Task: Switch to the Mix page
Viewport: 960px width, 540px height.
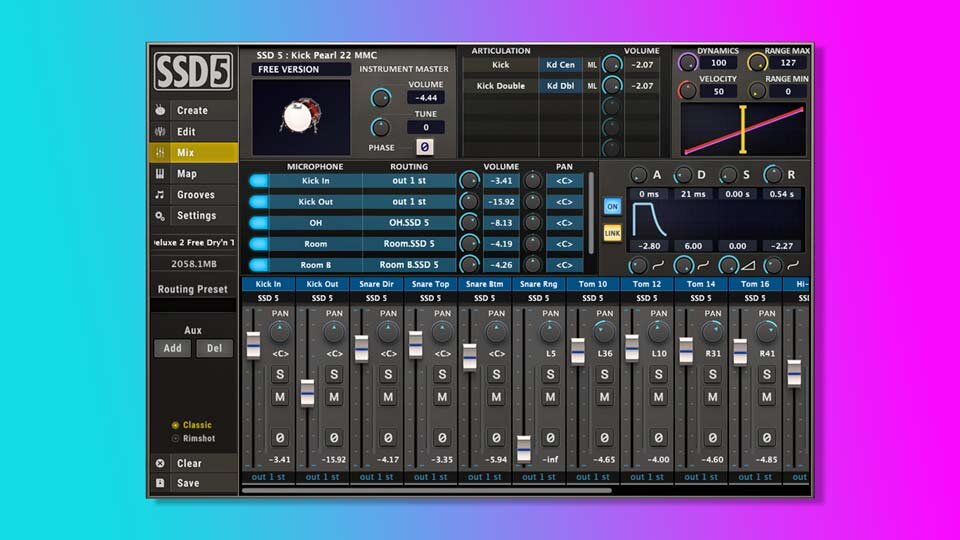Action: tap(193, 152)
